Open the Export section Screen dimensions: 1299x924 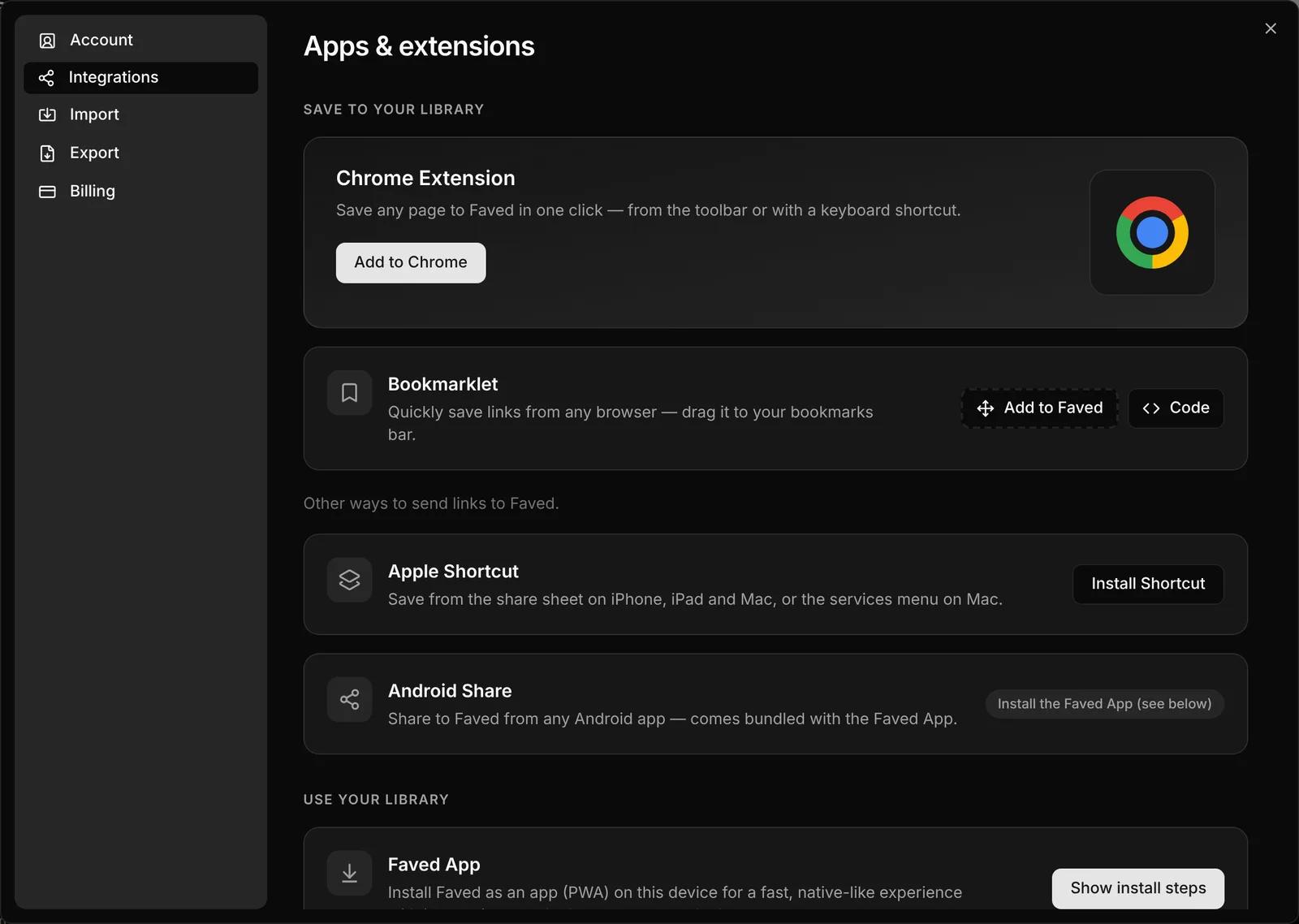pyautogui.click(x=140, y=153)
